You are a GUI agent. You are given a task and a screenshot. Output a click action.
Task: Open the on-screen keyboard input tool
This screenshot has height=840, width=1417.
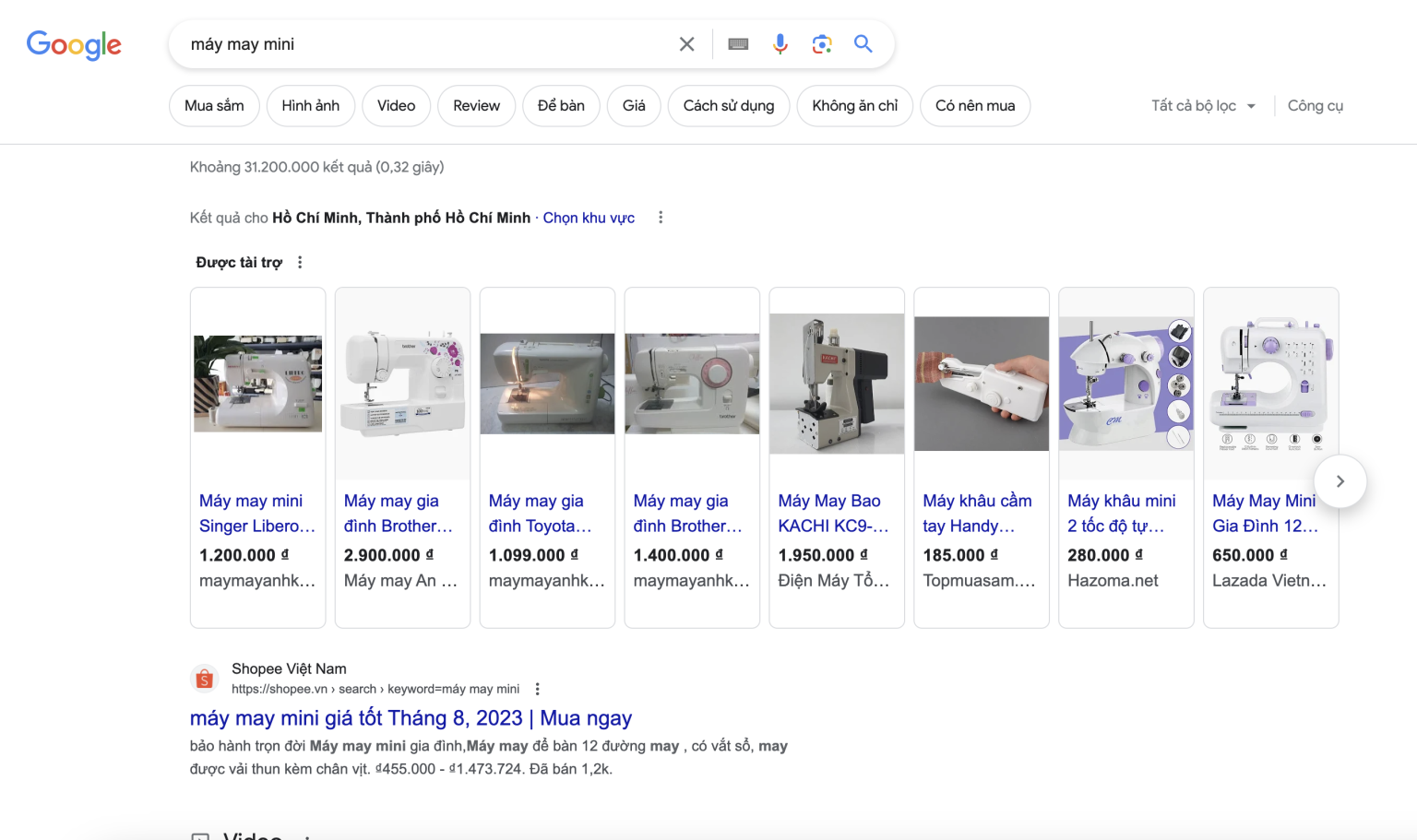point(738,44)
